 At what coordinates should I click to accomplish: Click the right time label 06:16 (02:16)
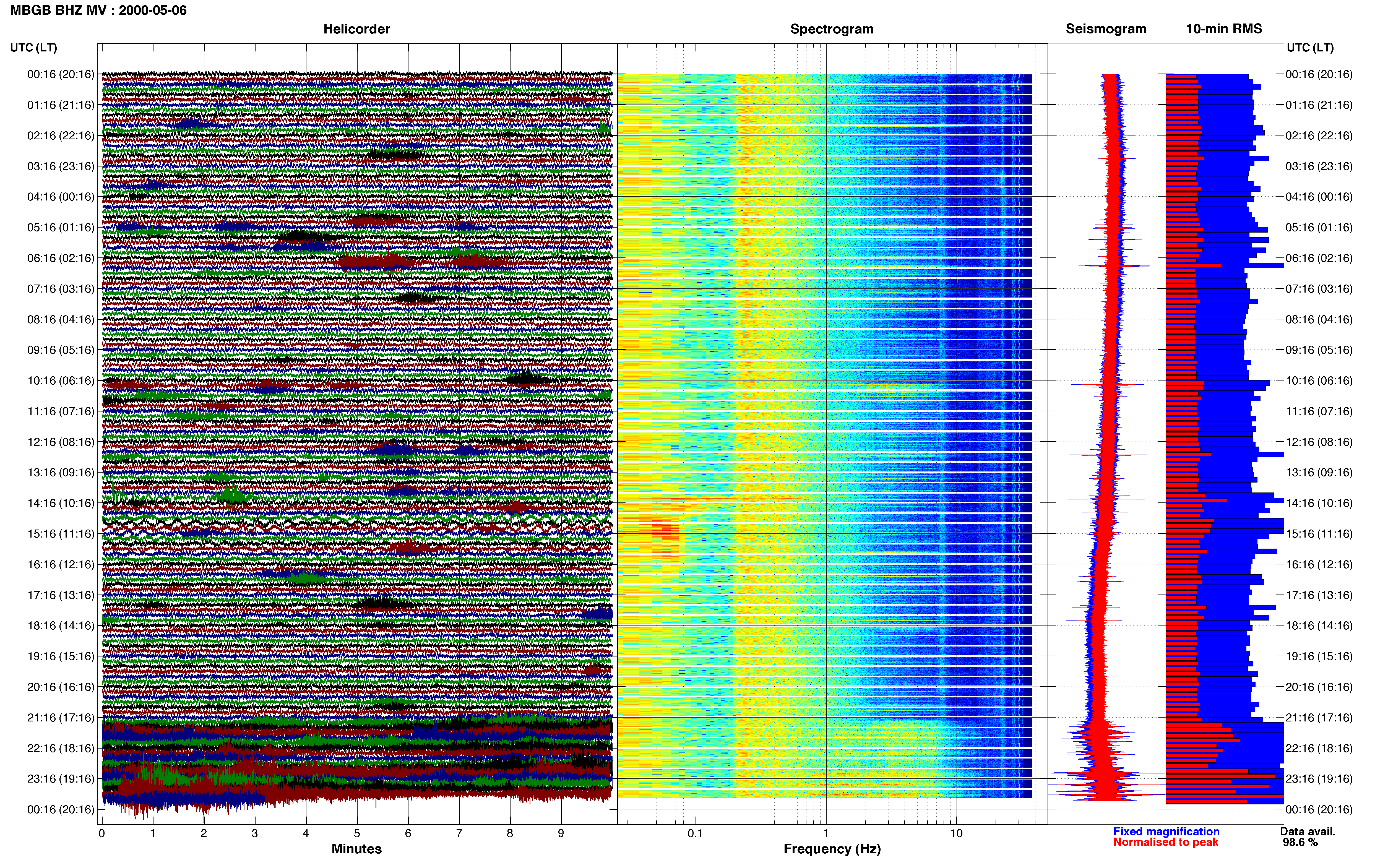click(1319, 258)
